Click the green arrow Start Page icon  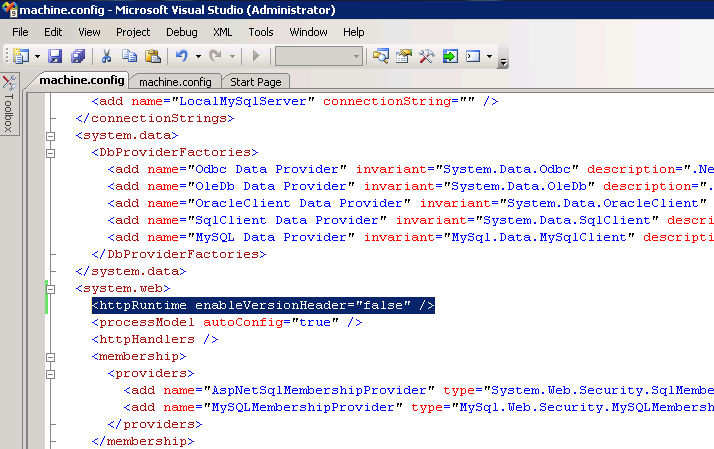tap(450, 56)
